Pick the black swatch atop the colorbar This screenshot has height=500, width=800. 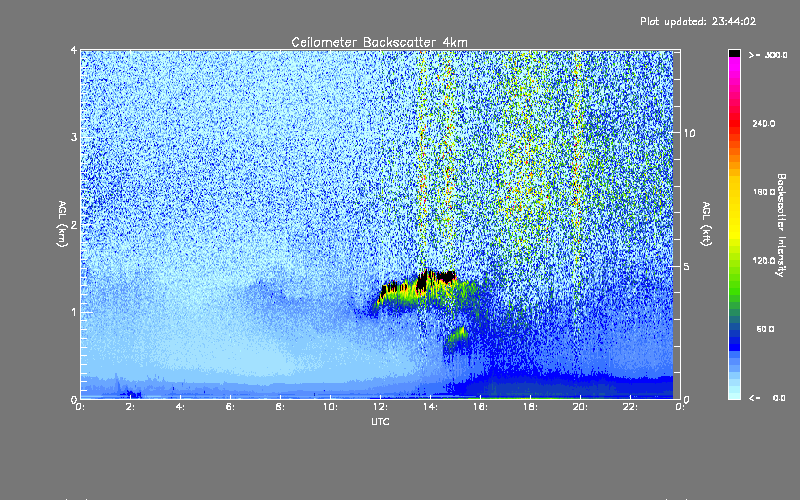pos(734,53)
